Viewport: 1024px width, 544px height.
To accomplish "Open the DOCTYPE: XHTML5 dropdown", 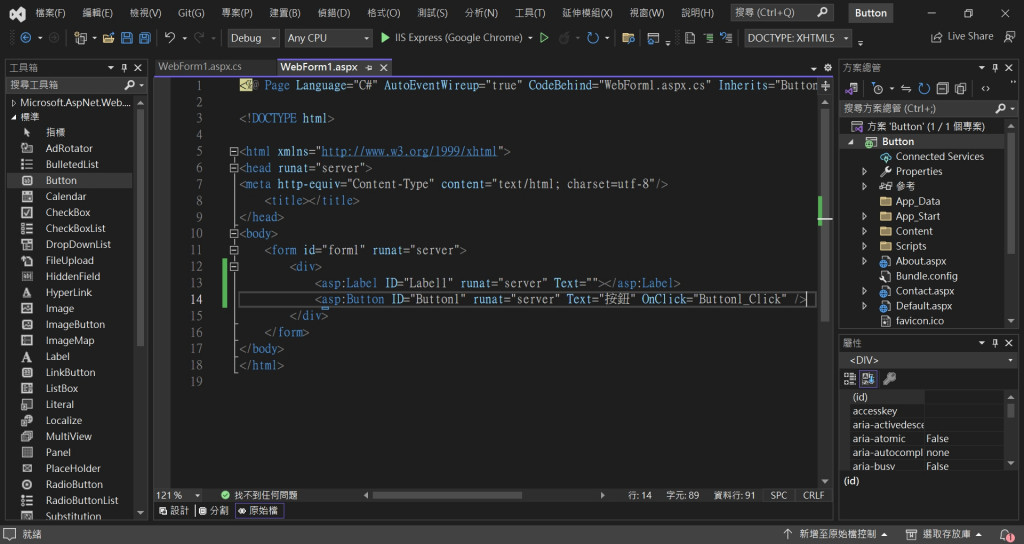I will click(x=798, y=38).
